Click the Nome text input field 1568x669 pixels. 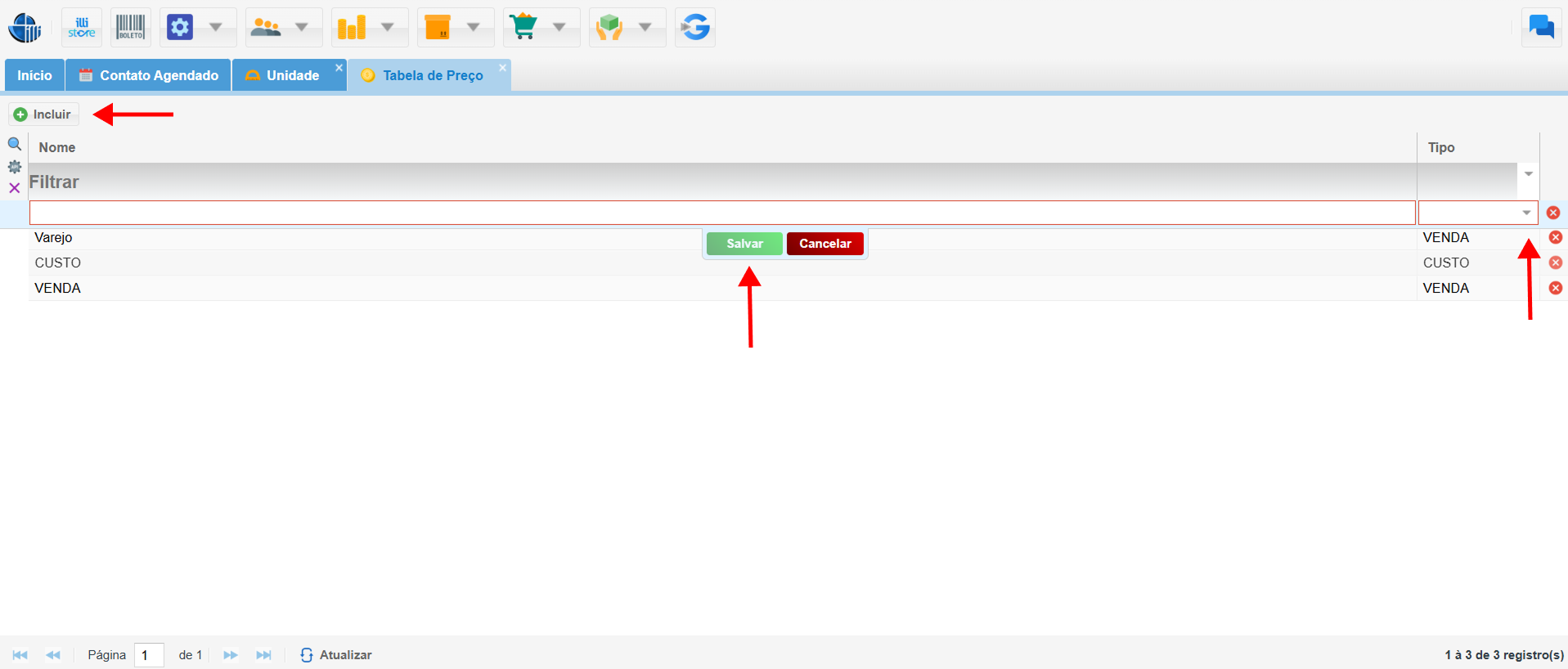[x=721, y=213]
